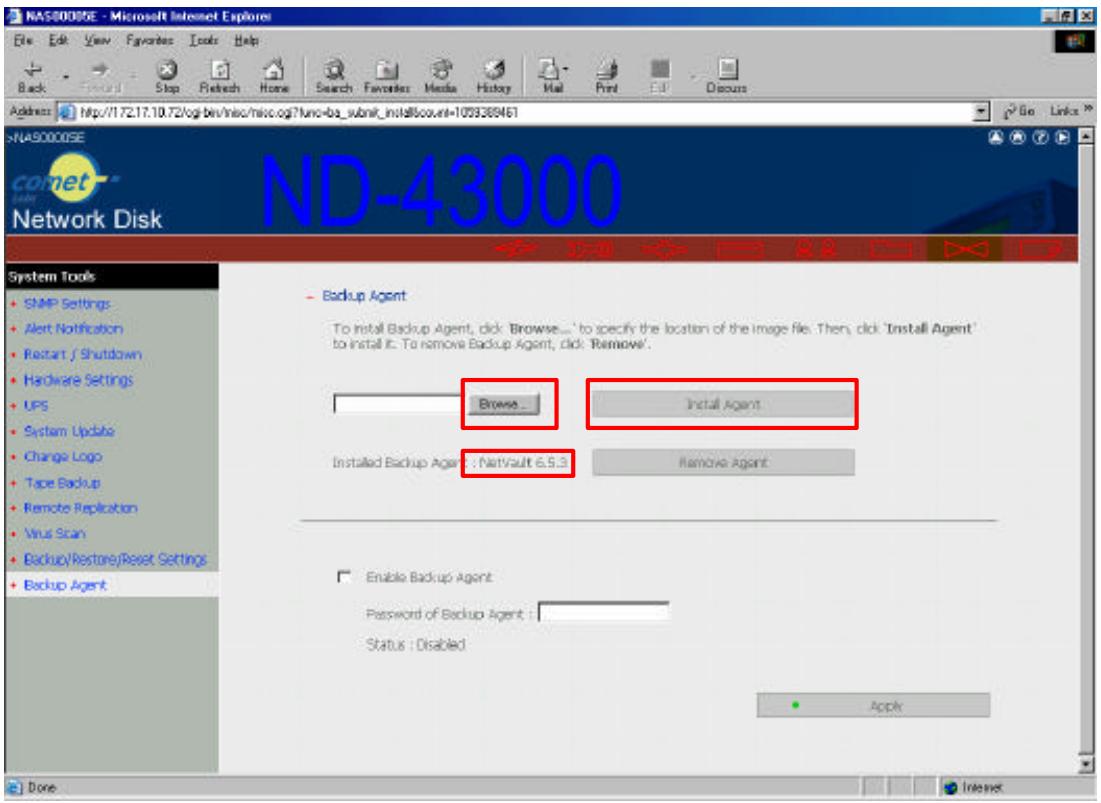Click the Internet zone indicator in the status bar
Screen dimensions: 1101x803
pos(973,788)
